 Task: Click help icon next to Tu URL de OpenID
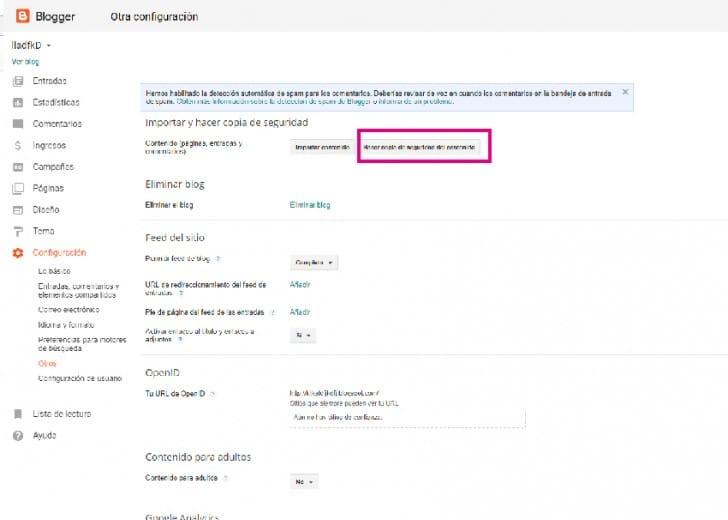213,394
